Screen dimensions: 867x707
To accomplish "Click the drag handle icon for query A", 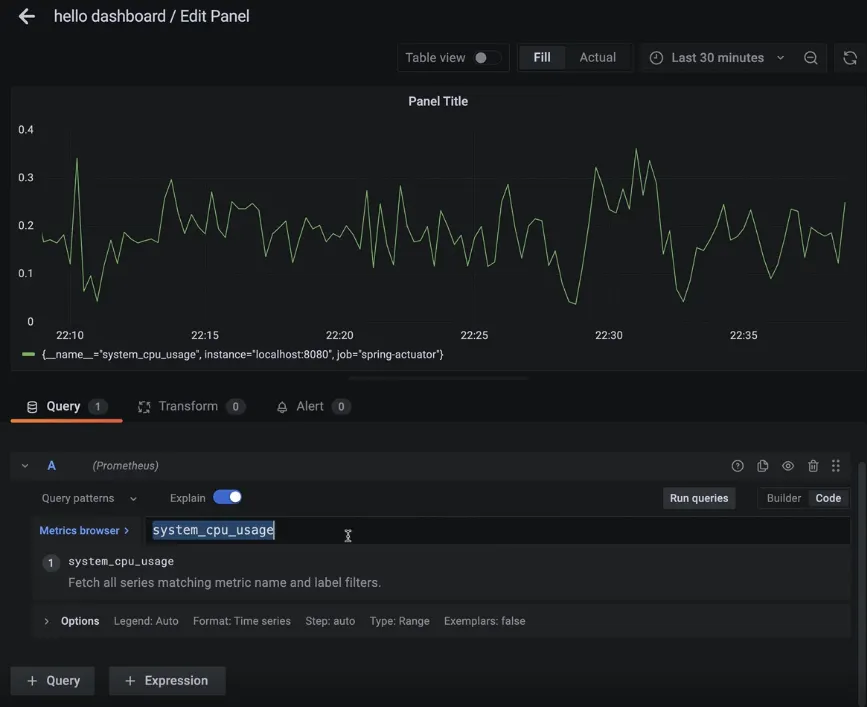I will click(836, 466).
